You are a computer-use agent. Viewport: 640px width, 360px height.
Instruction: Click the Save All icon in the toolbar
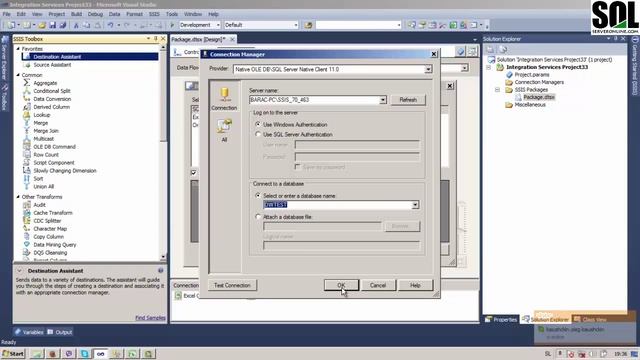click(62, 25)
